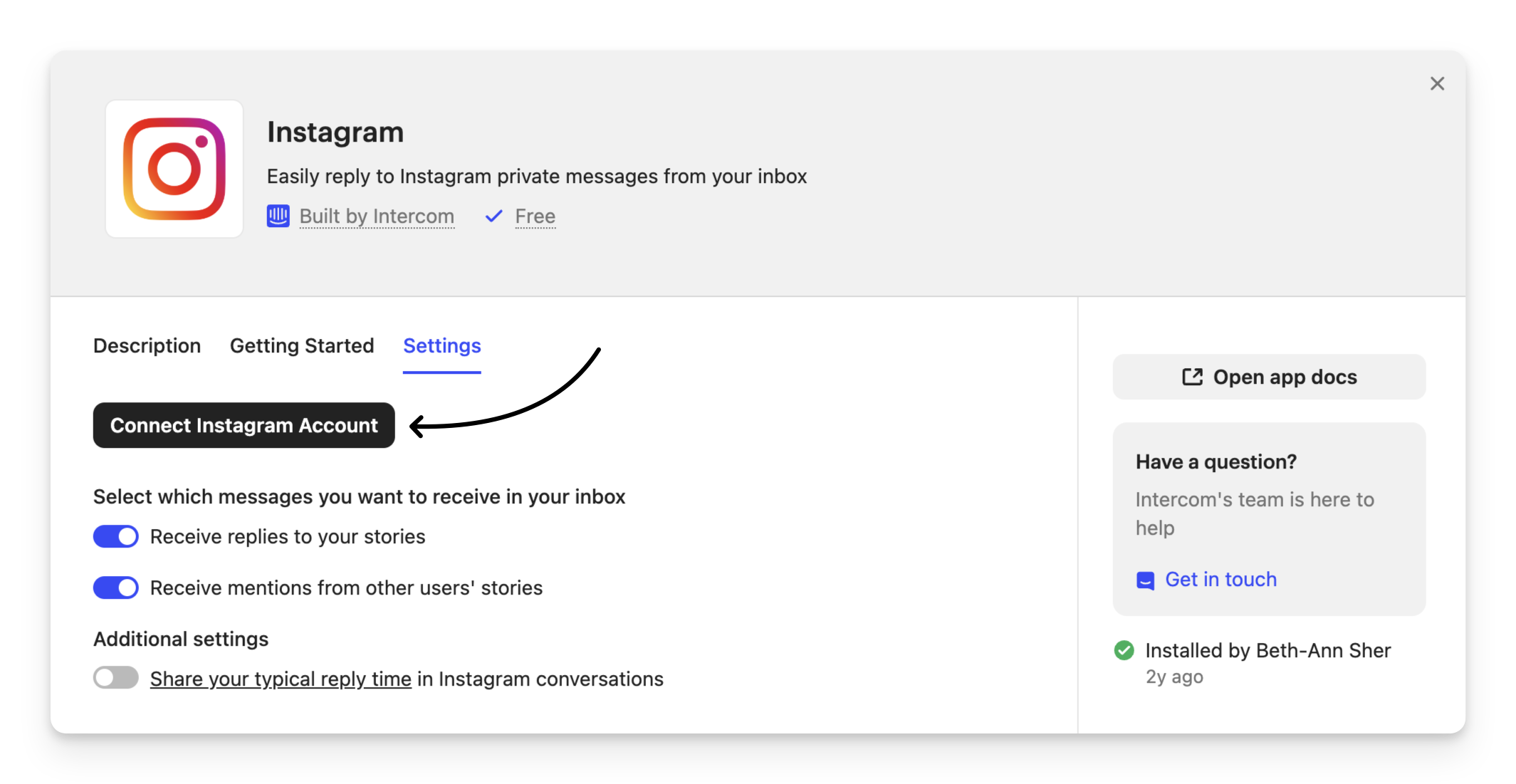Click the Free pricing label

point(535,216)
